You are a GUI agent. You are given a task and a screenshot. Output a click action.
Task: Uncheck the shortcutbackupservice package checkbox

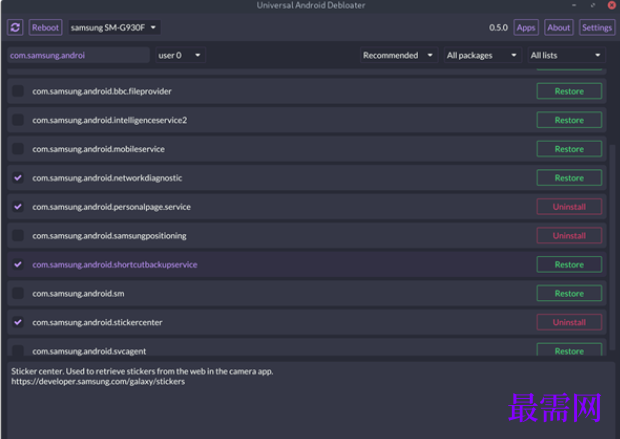(18, 264)
